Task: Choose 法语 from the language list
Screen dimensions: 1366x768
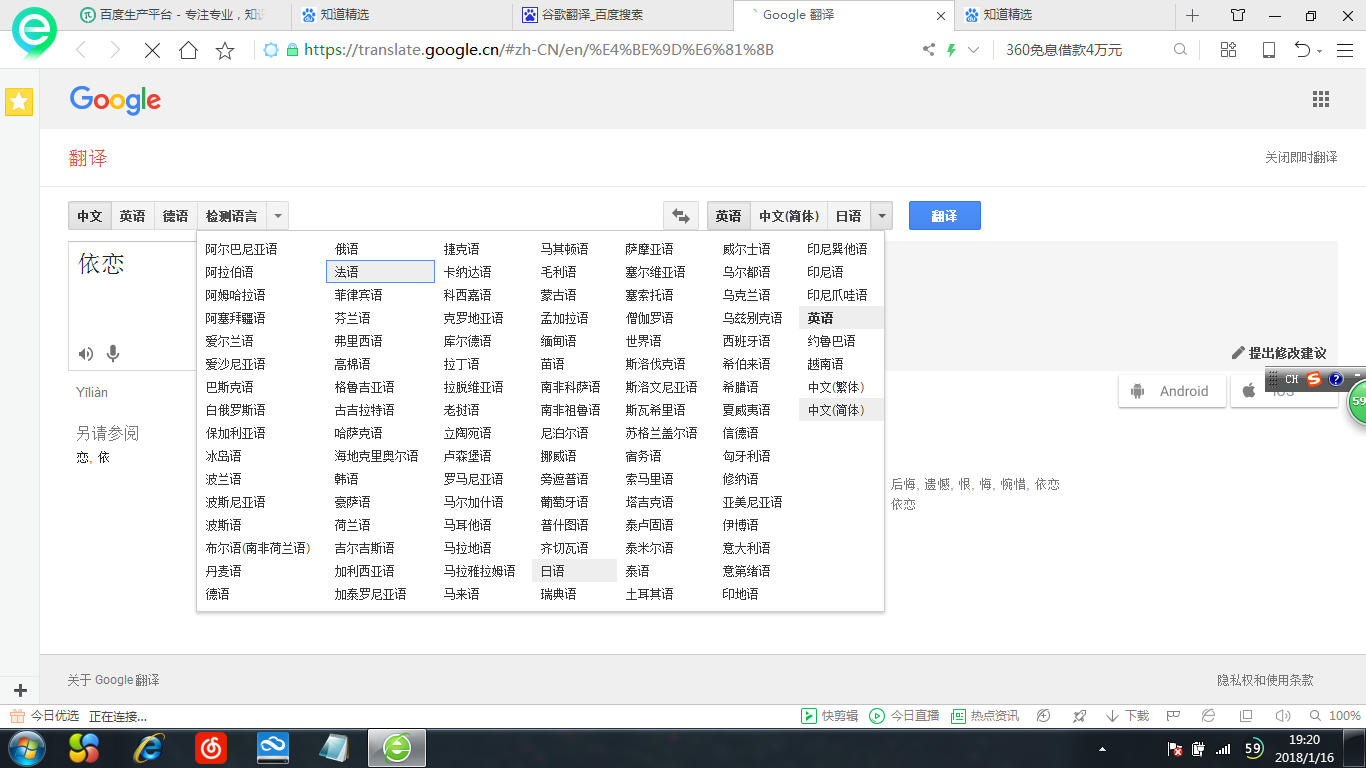Action: 380,272
